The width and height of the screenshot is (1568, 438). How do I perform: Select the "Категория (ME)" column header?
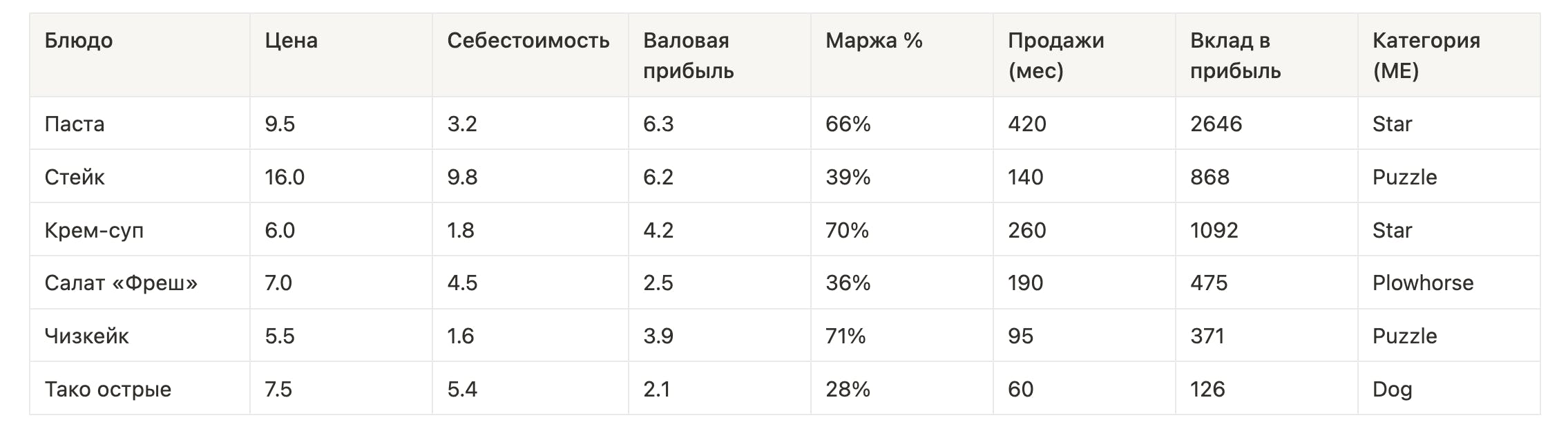(1426, 55)
